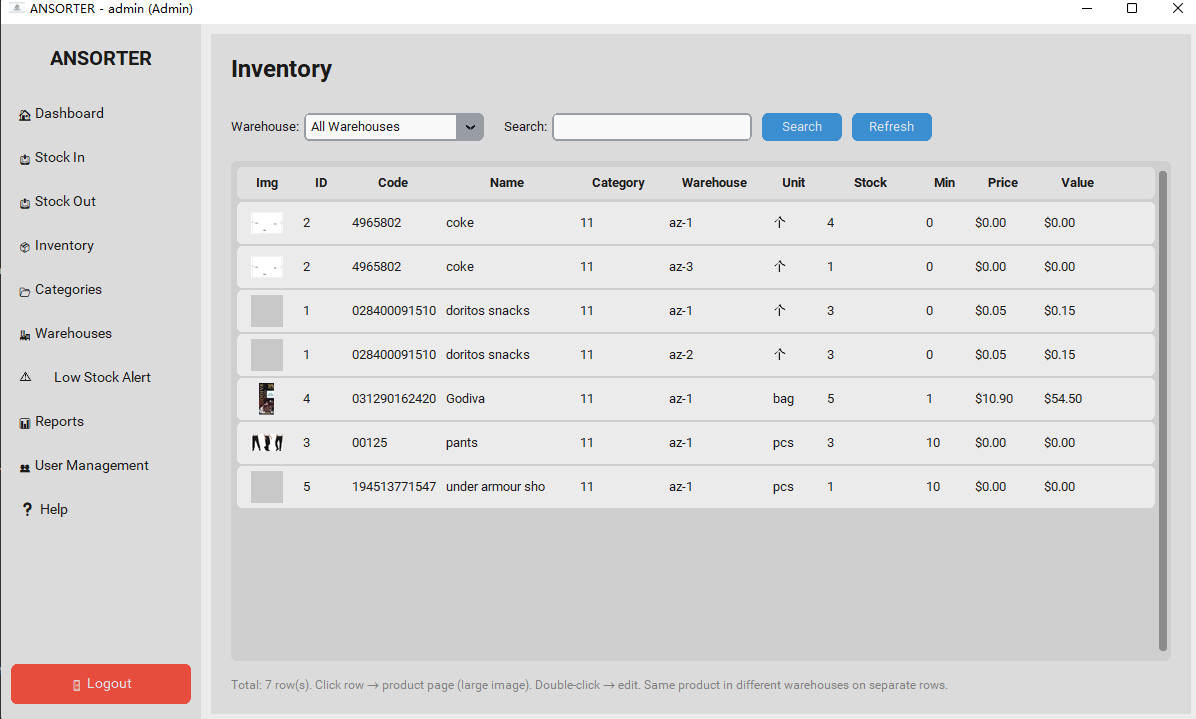
Task: Click code 00125
Action: (369, 443)
